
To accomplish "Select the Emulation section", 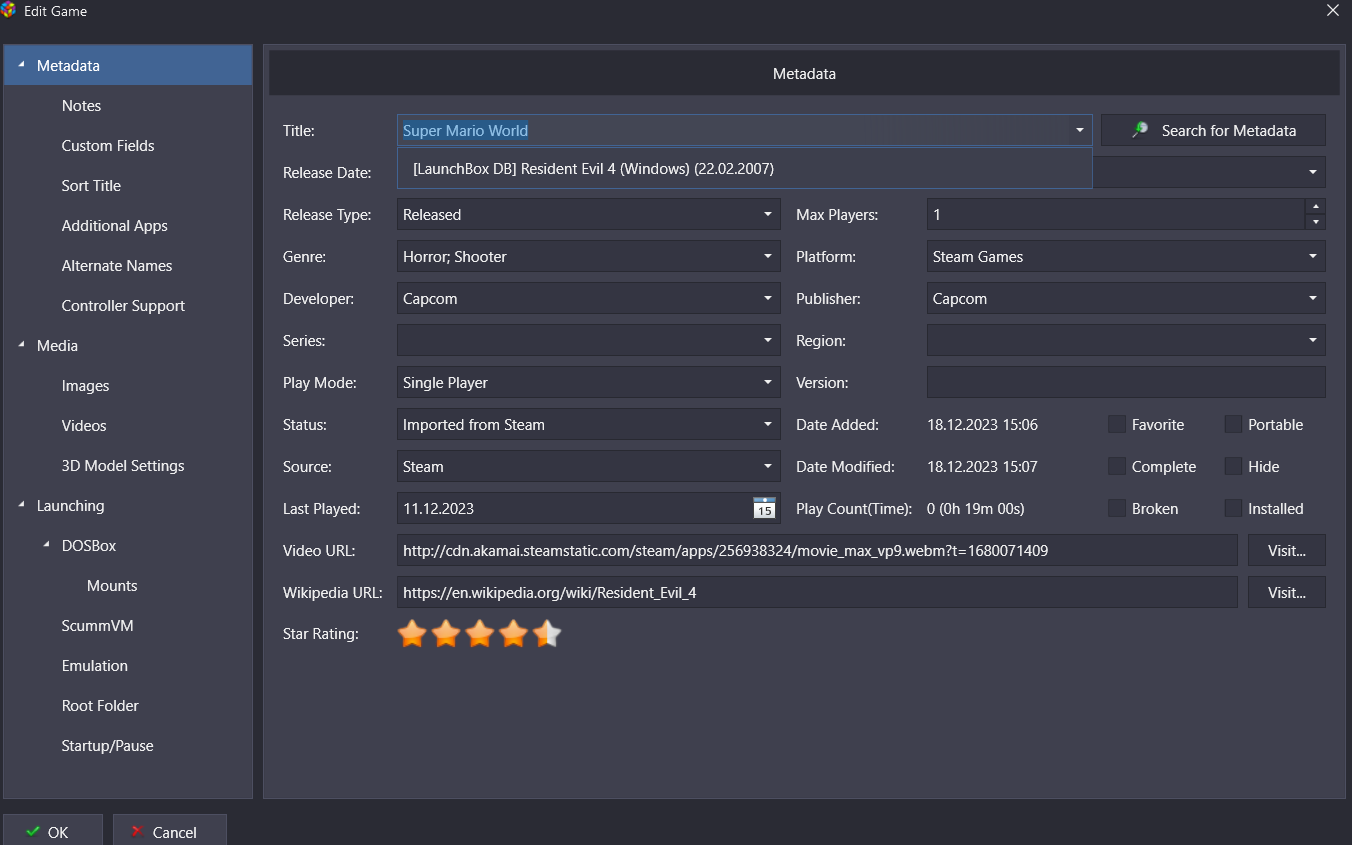I will coord(95,665).
